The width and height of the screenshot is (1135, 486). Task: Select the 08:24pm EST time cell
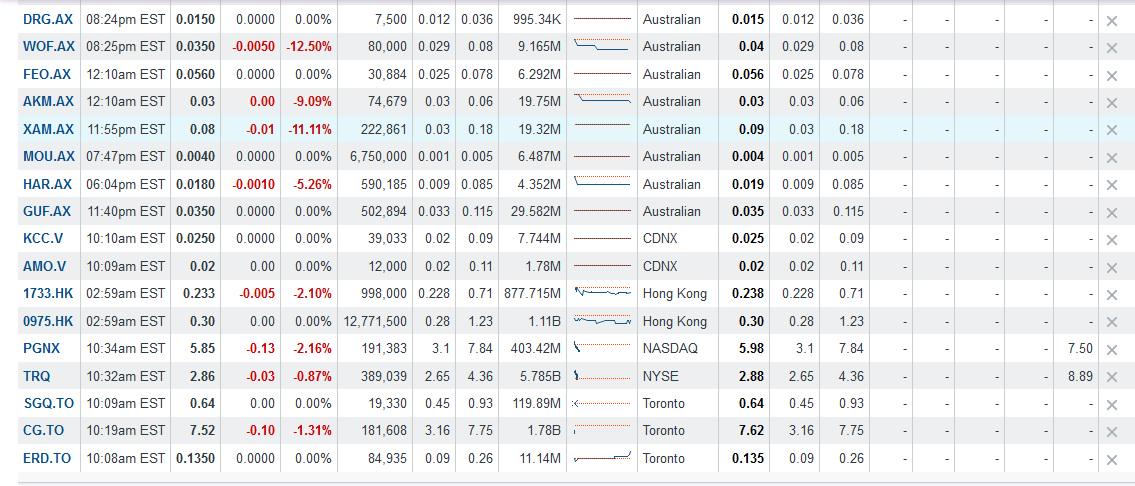(x=125, y=20)
